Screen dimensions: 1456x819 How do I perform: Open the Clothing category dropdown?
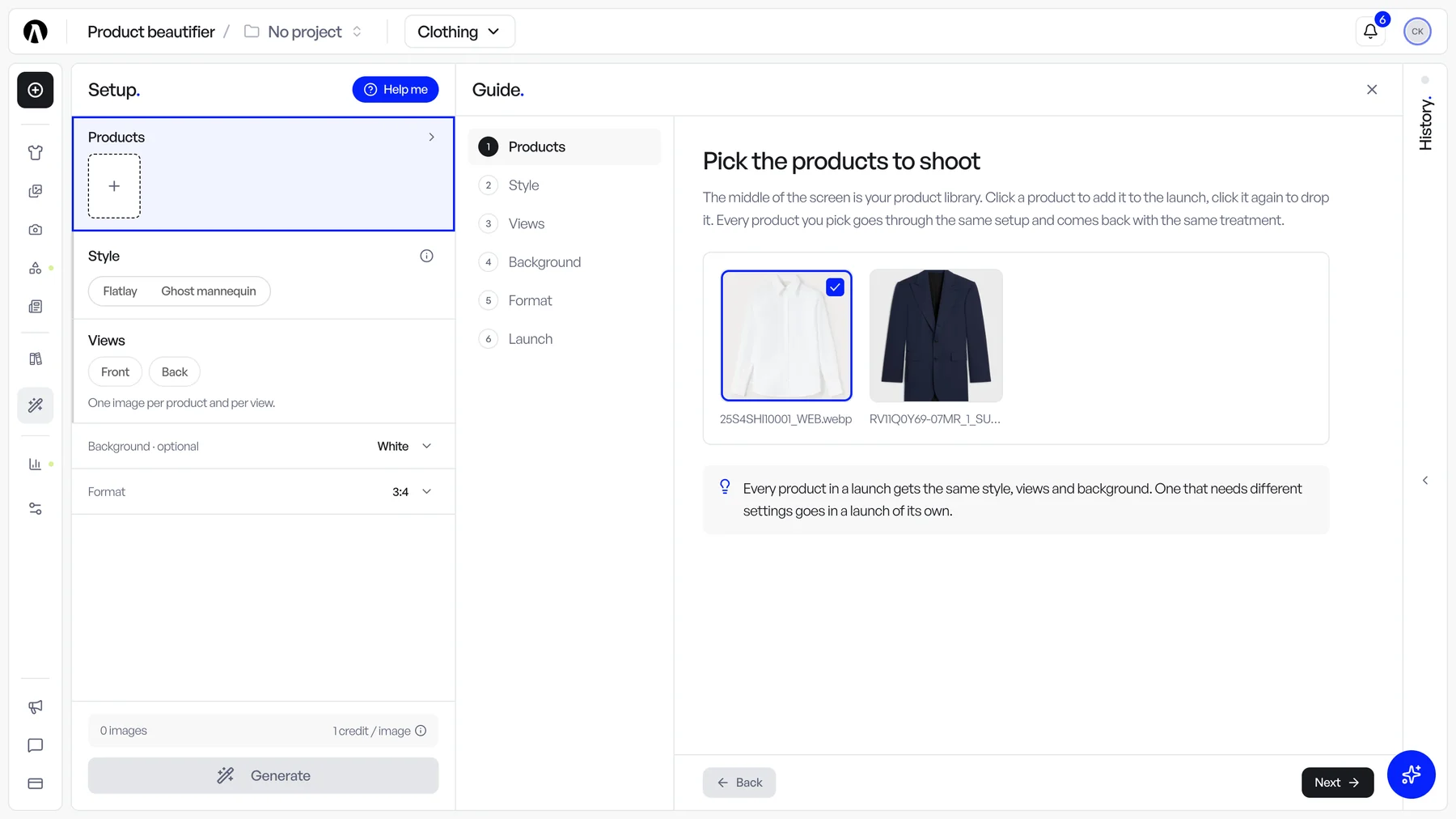click(459, 32)
